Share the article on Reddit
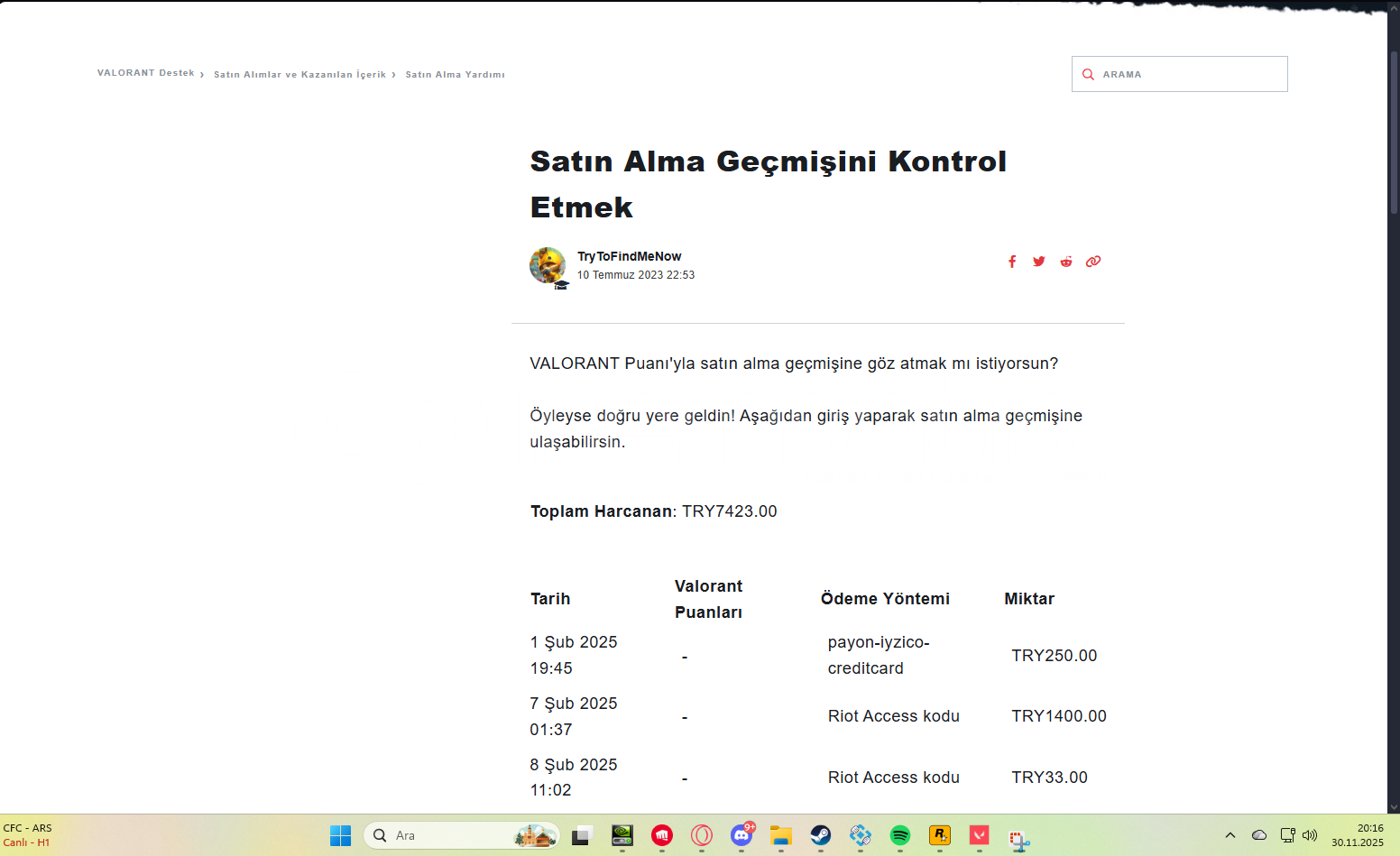The height and width of the screenshot is (856, 1400). coord(1066,262)
